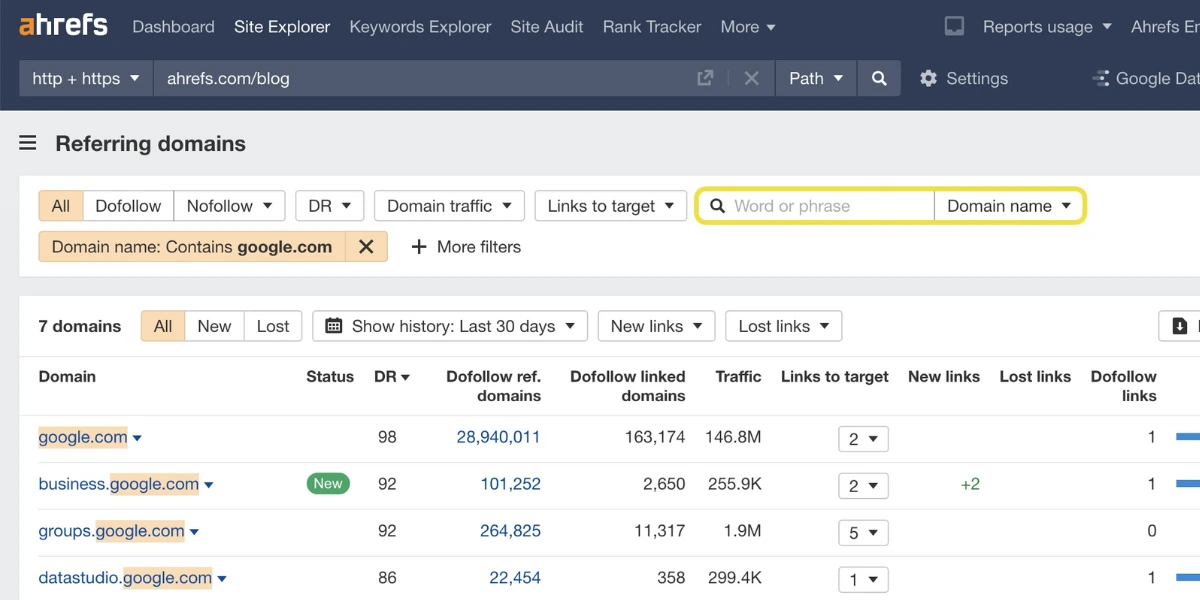Open the datastudio.google.com domain link
The height and width of the screenshot is (600, 1200).
(x=125, y=577)
